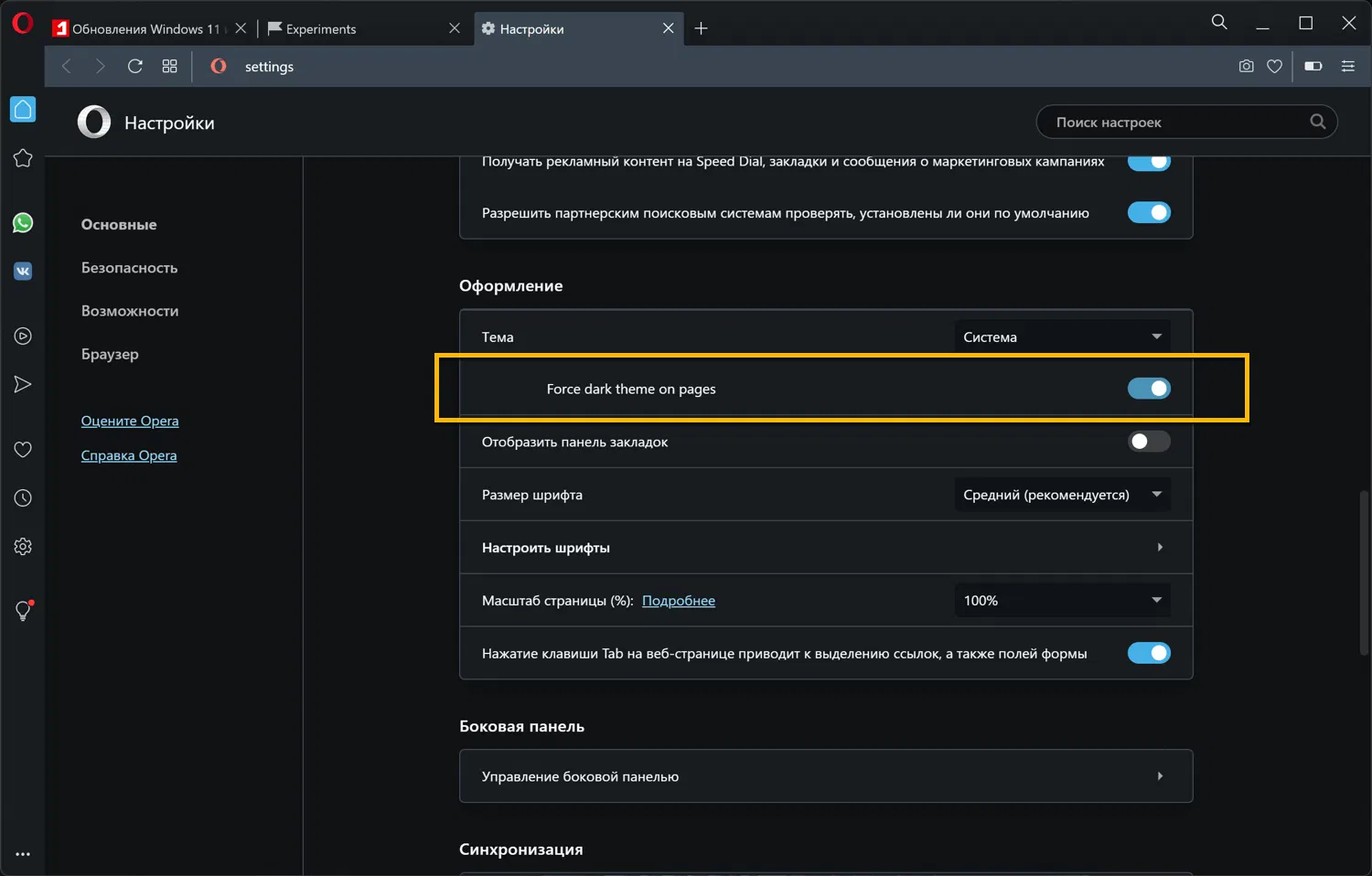Click the Подробнее link
Viewport: 1372px width, 876px height.
tap(679, 601)
